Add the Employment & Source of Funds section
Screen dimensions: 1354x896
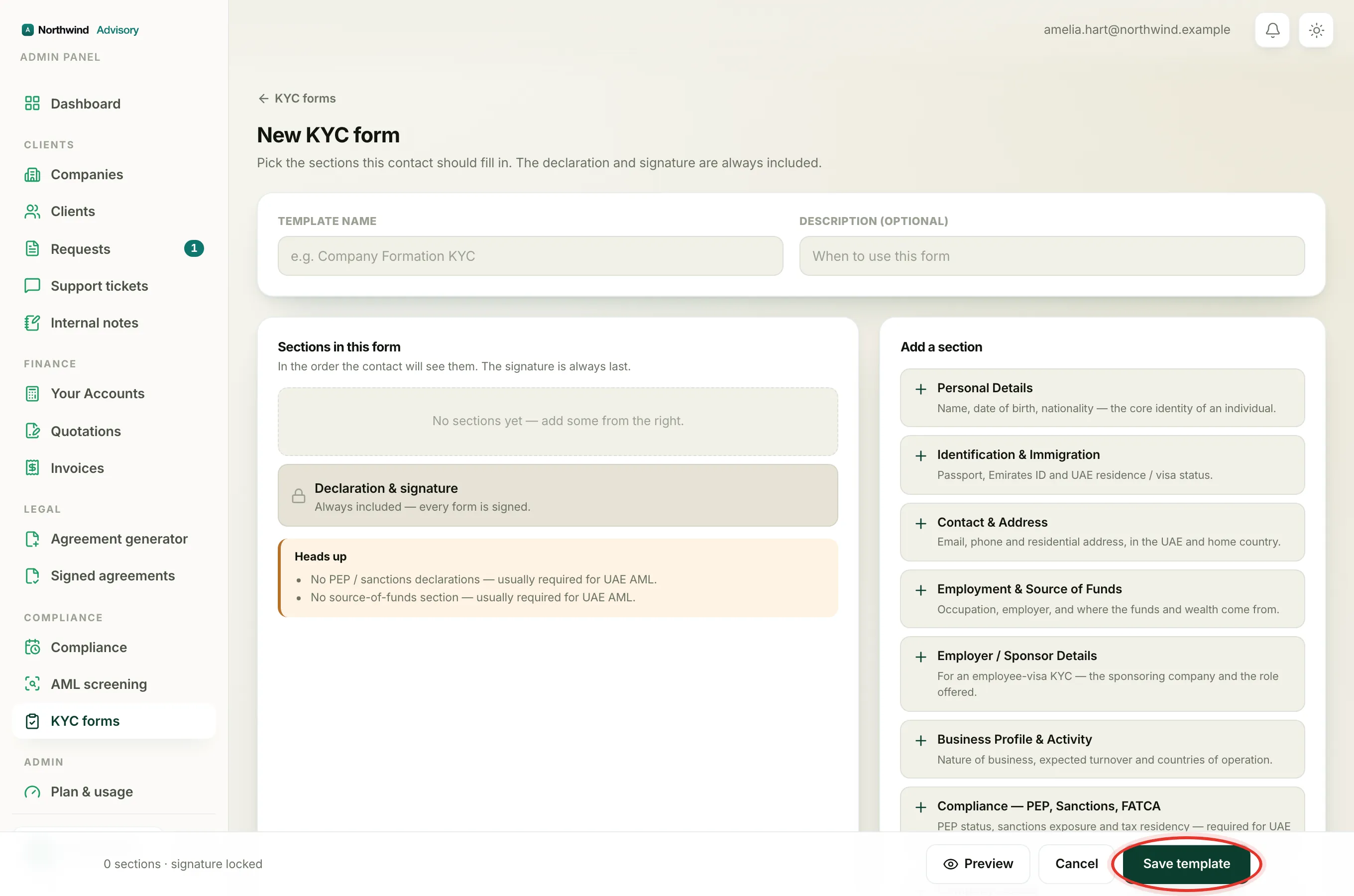tap(1102, 599)
